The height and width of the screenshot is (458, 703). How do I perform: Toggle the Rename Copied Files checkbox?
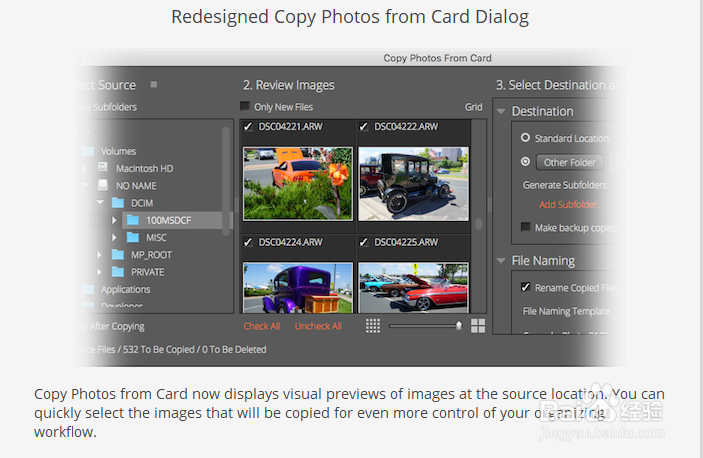pos(525,287)
